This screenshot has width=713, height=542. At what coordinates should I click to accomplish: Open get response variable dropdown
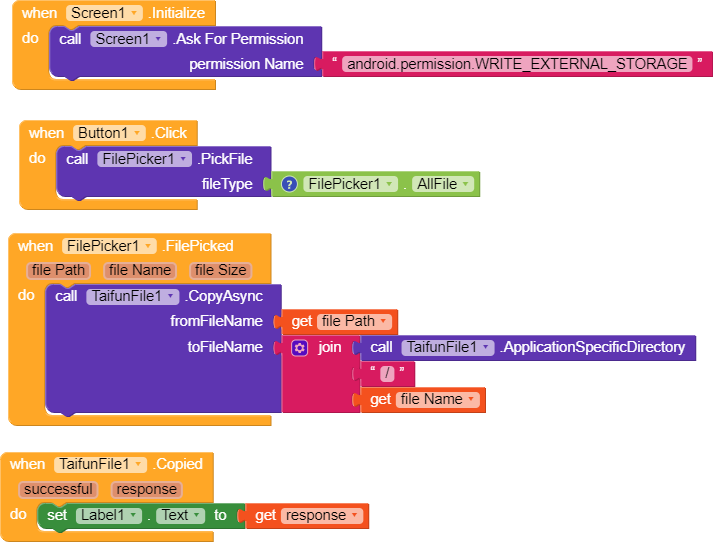(x=322, y=516)
